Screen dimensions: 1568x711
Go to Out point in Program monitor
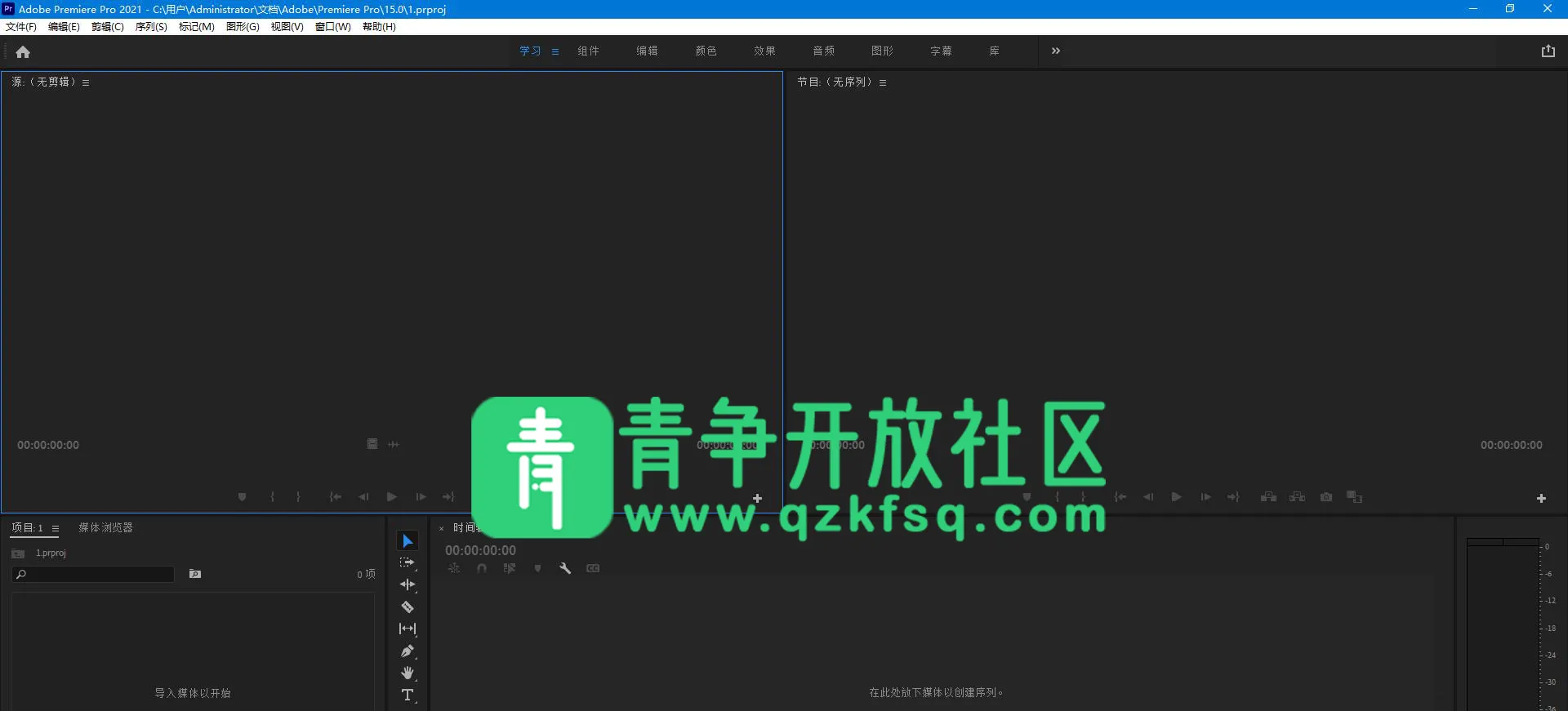(x=1233, y=496)
